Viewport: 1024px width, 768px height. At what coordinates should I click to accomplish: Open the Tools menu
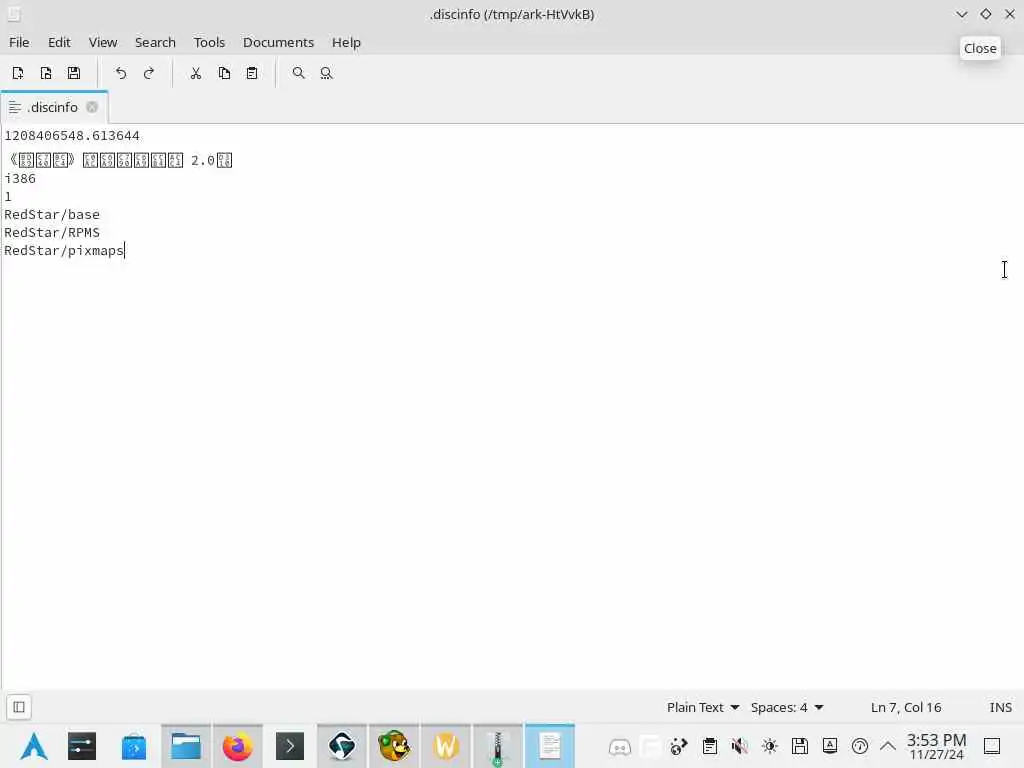pyautogui.click(x=209, y=42)
